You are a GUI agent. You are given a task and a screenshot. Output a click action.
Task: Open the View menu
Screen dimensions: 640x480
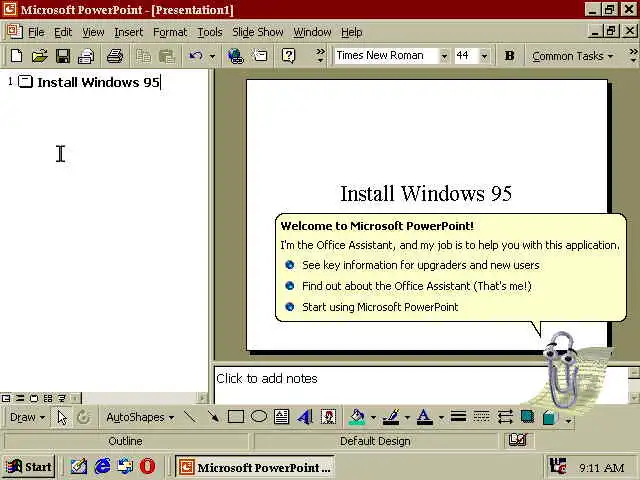coord(93,32)
